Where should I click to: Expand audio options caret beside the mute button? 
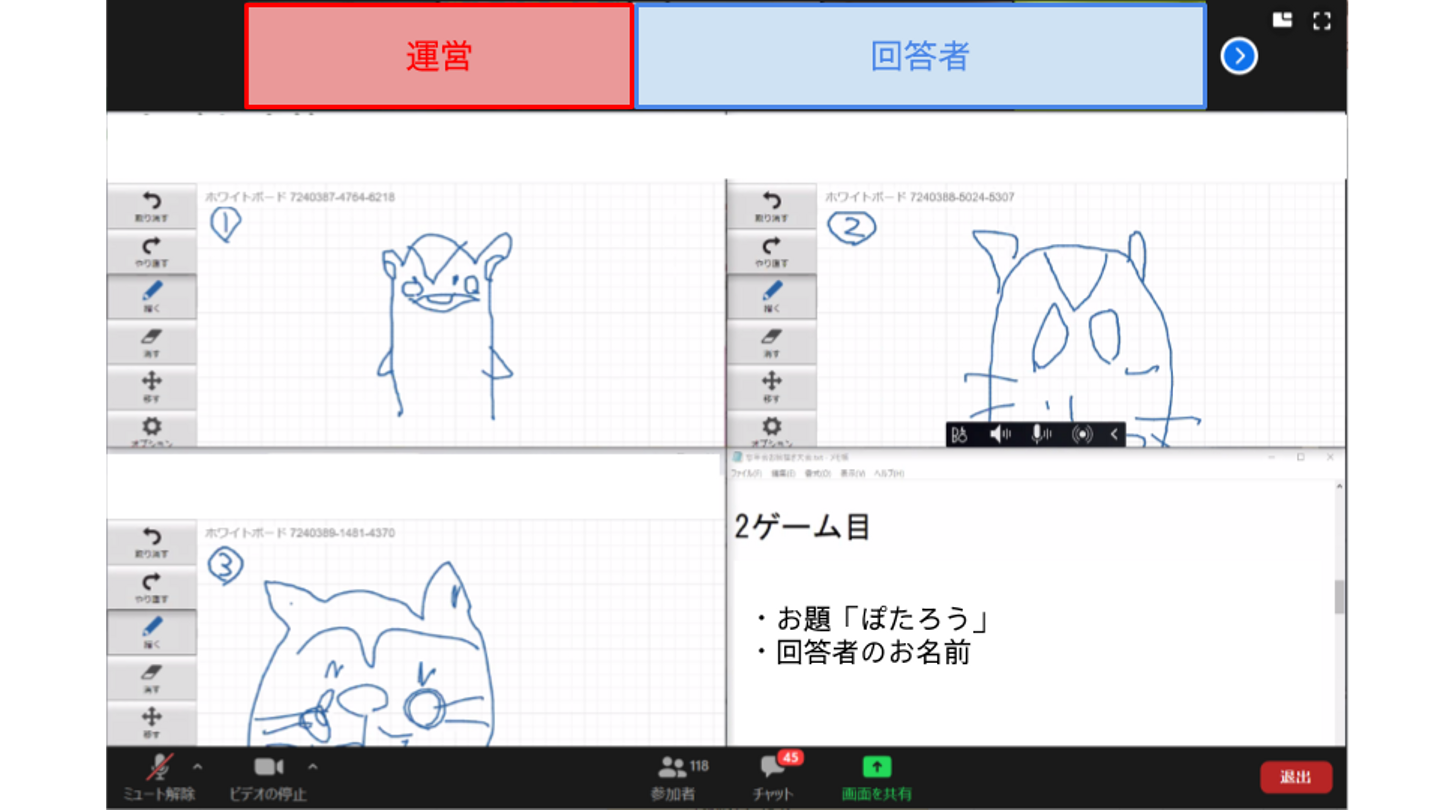click(197, 767)
